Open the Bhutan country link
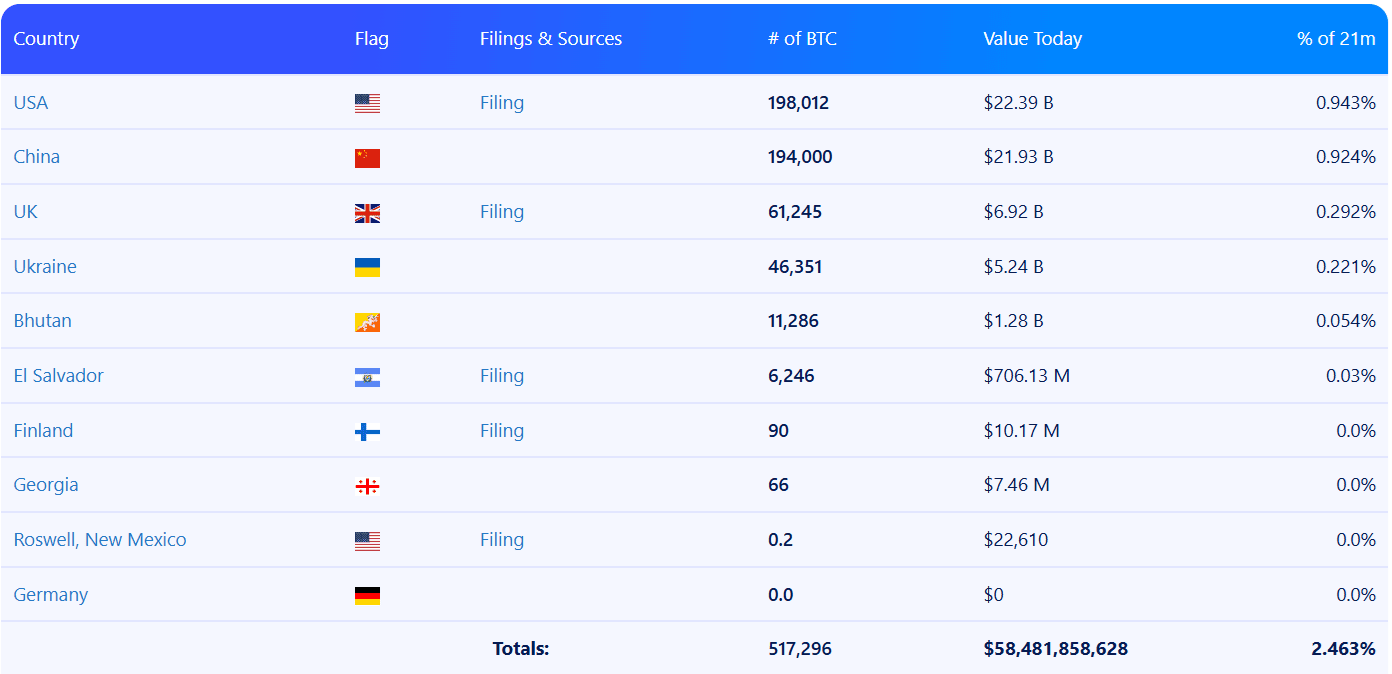This screenshot has width=1392, height=674. pyautogui.click(x=43, y=321)
